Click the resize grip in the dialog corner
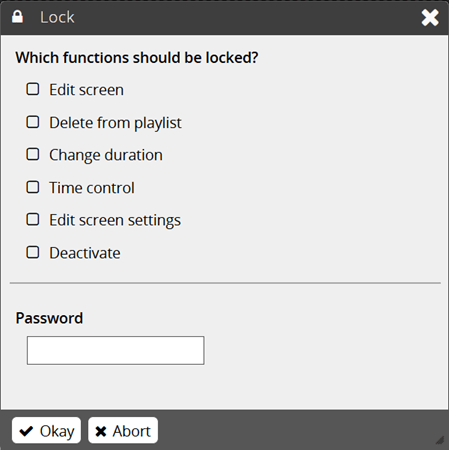 coord(440,440)
